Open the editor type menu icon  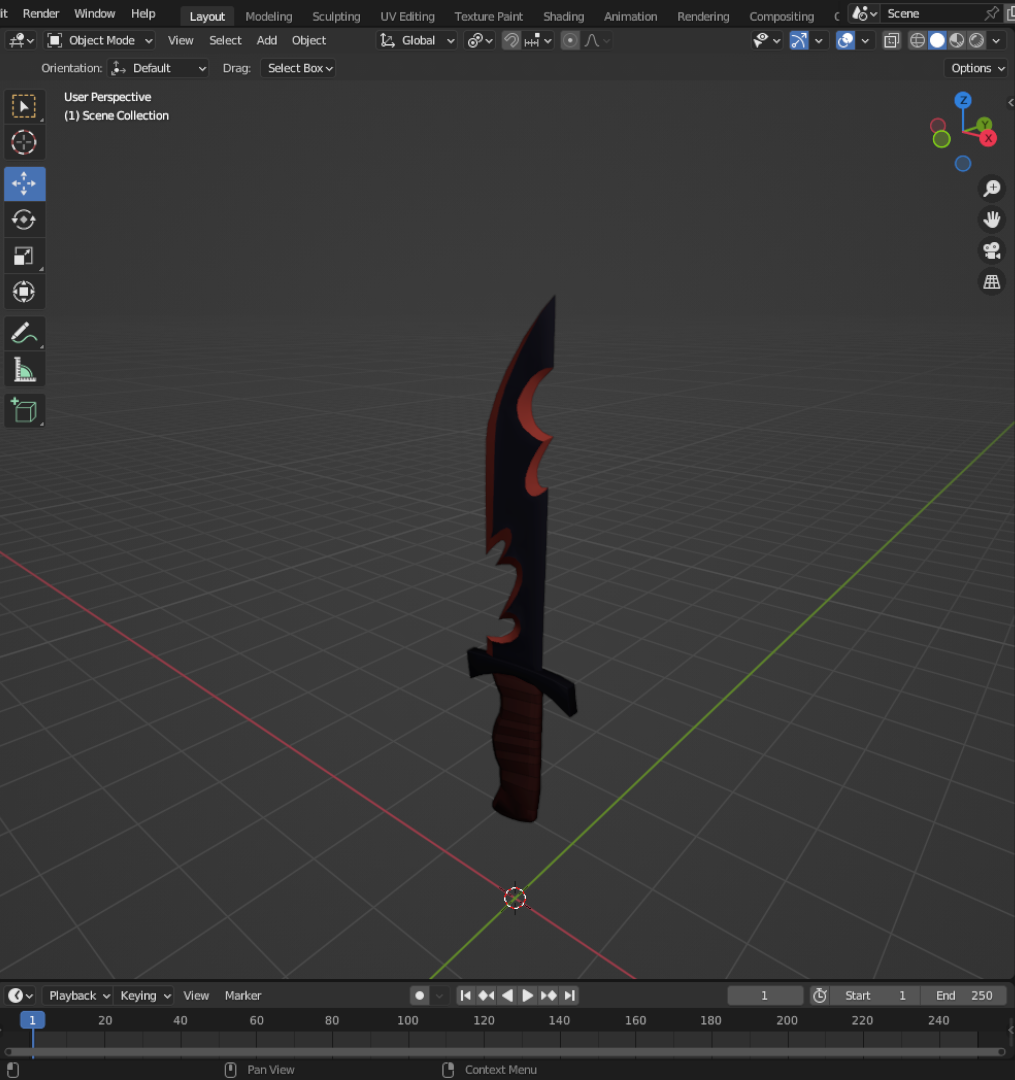point(20,41)
